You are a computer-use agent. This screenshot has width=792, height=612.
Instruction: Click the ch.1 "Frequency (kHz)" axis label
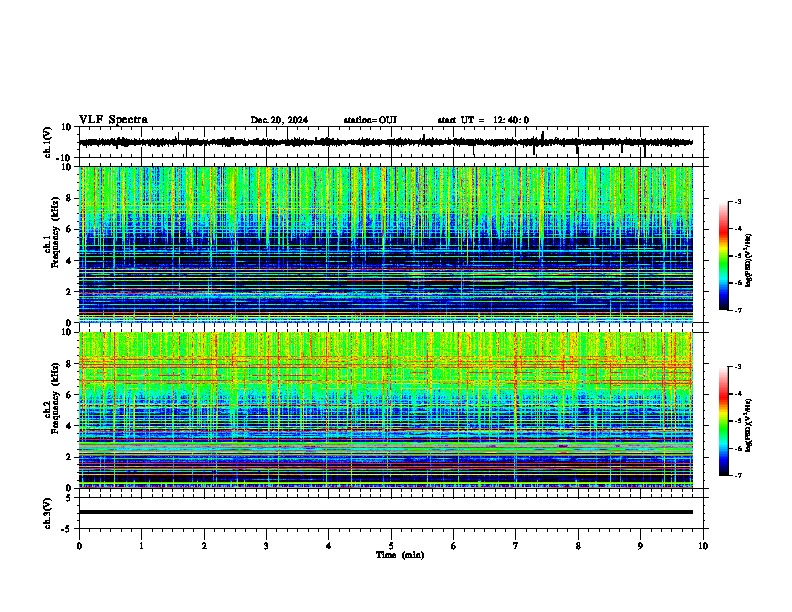(x=56, y=232)
